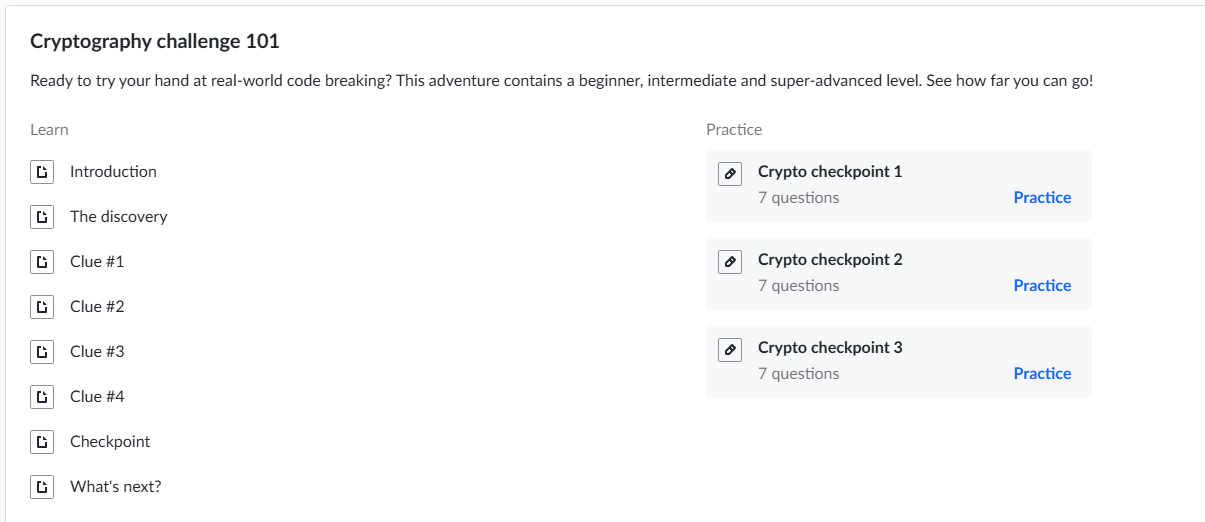Click the pencil icon for Crypto checkpoint 3
The image size is (1205, 522).
730,350
